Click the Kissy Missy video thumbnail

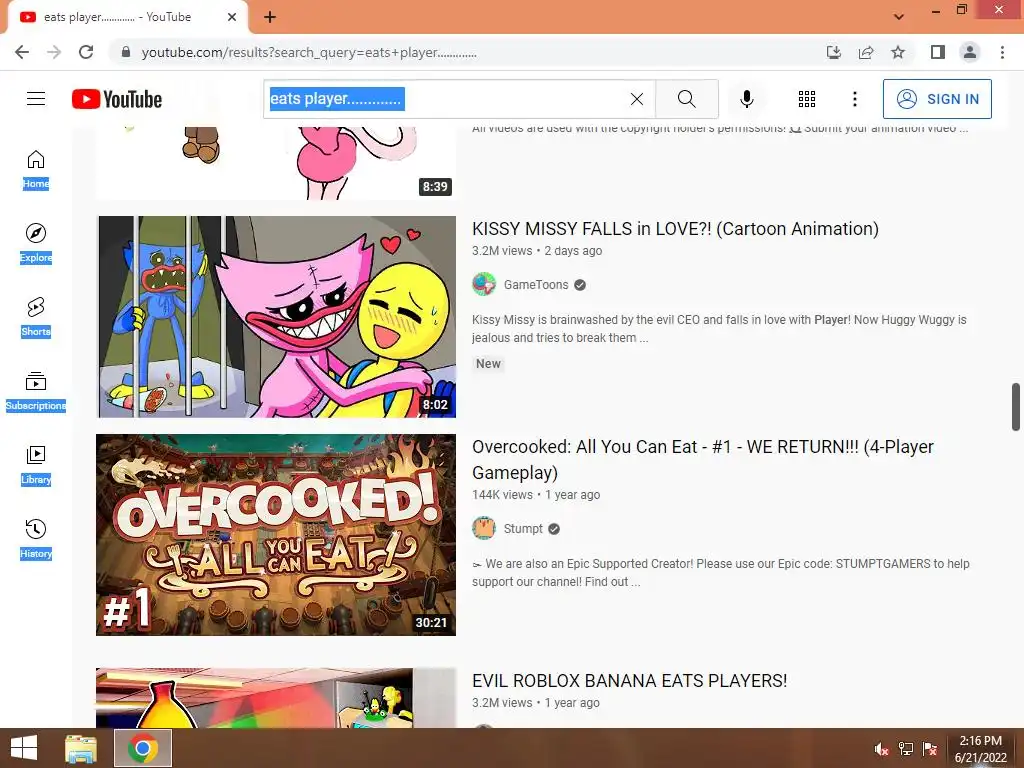pyautogui.click(x=276, y=317)
